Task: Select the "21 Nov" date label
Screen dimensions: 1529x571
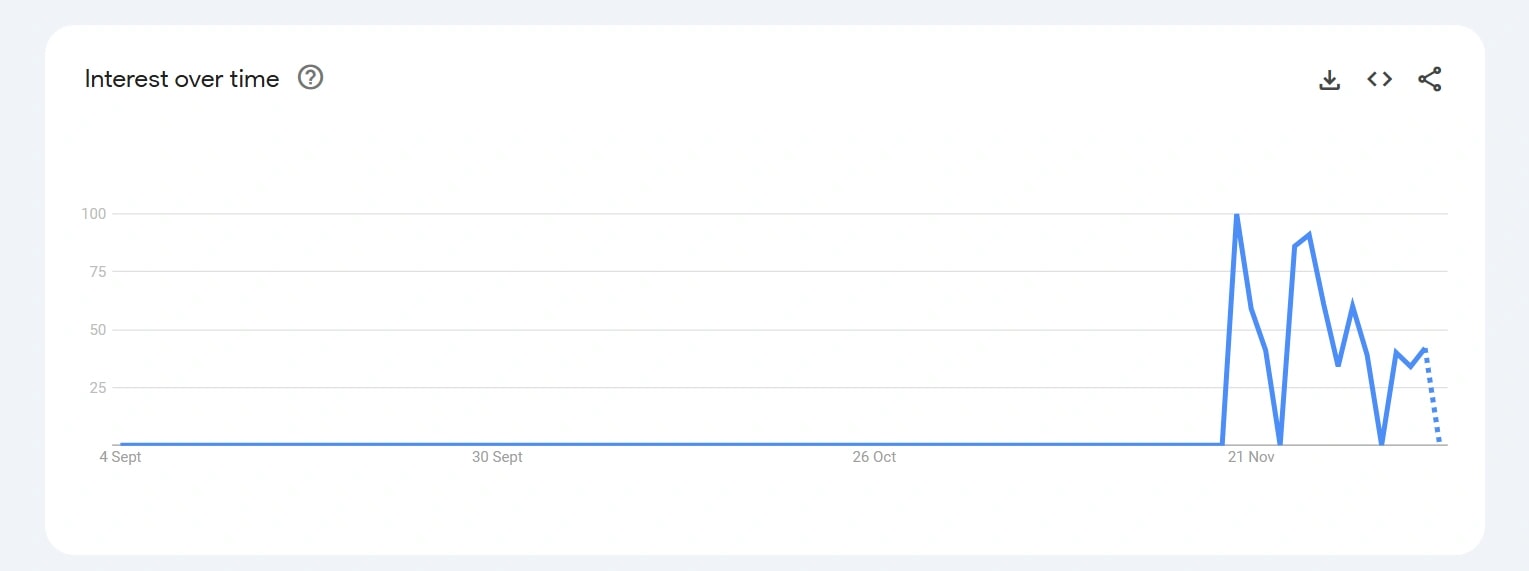Action: [x=1251, y=457]
